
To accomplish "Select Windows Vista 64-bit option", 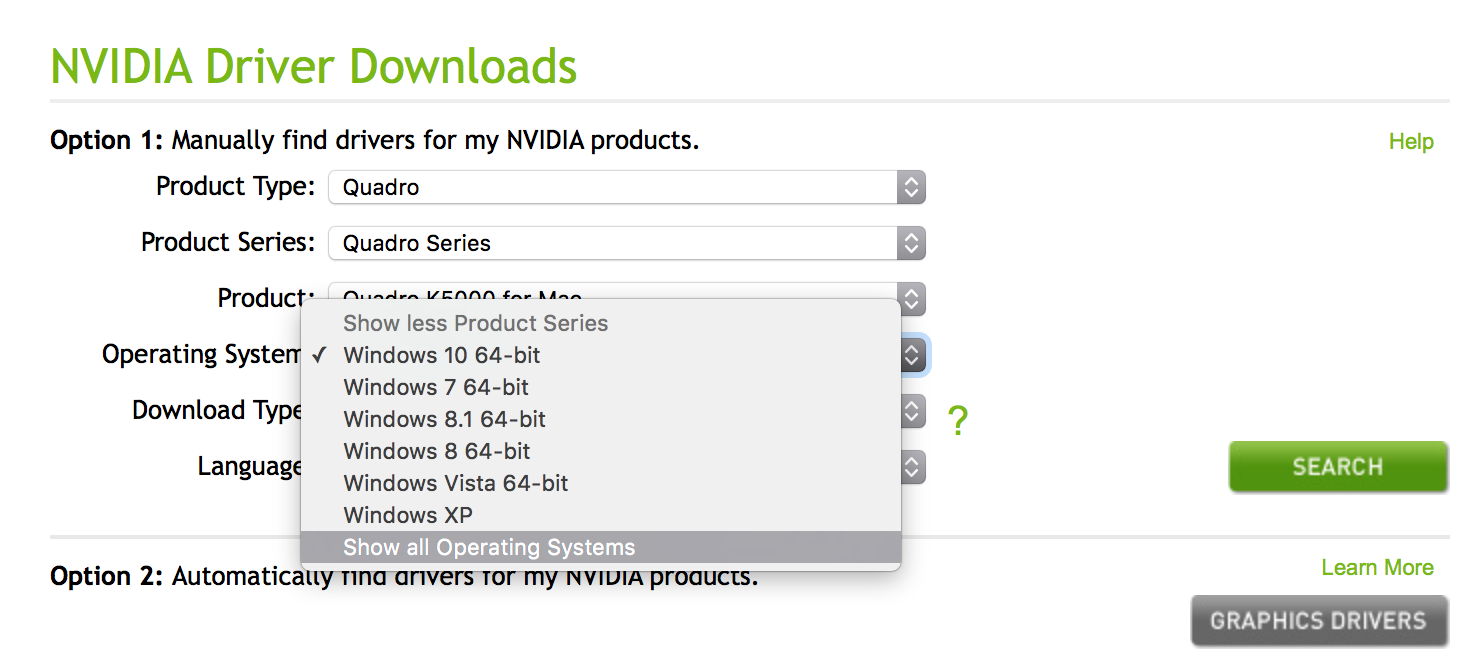I will click(455, 483).
